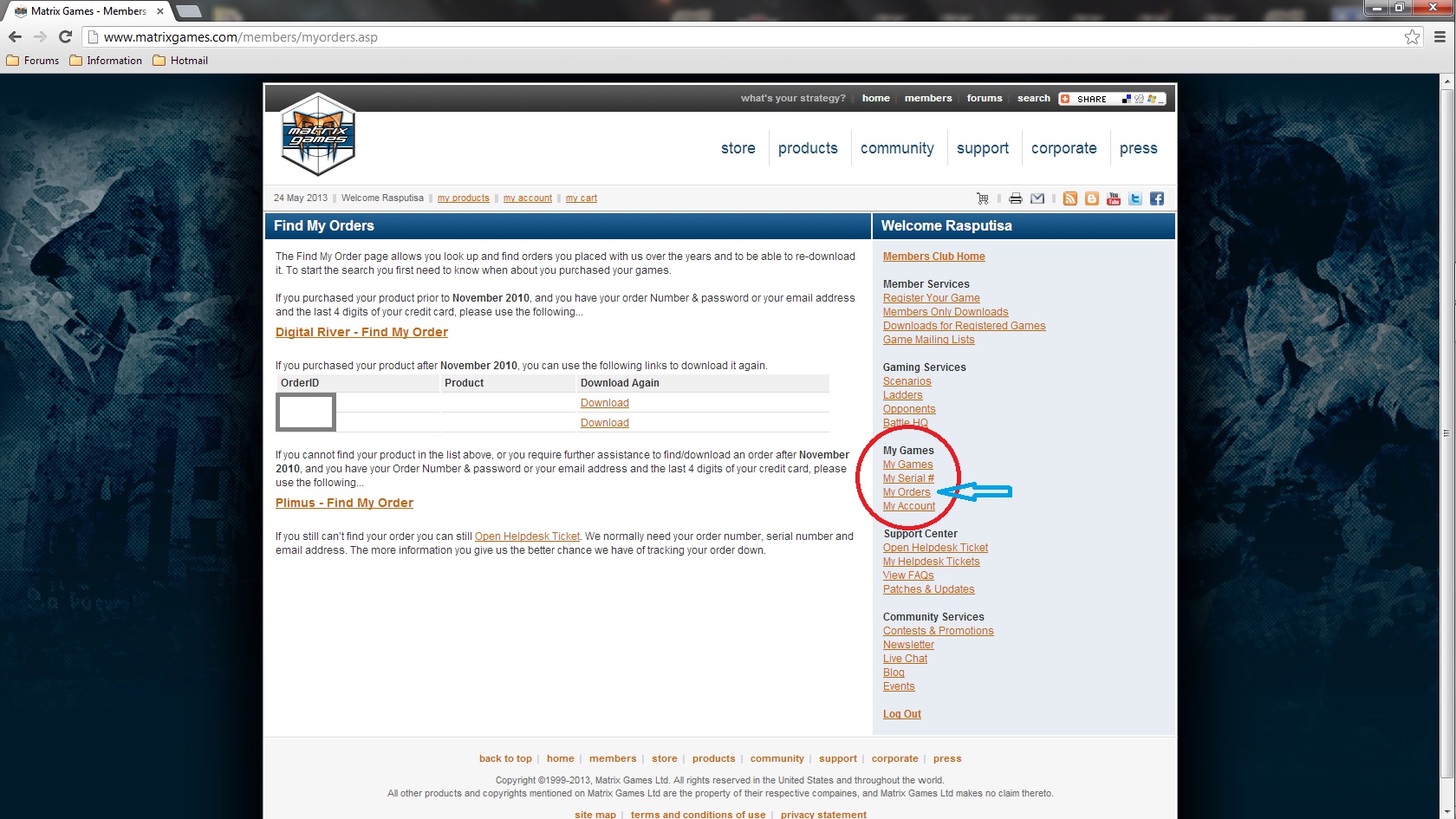Open the YouTube icon
Image resolution: width=1456 pixels, height=819 pixels.
pyautogui.click(x=1114, y=198)
